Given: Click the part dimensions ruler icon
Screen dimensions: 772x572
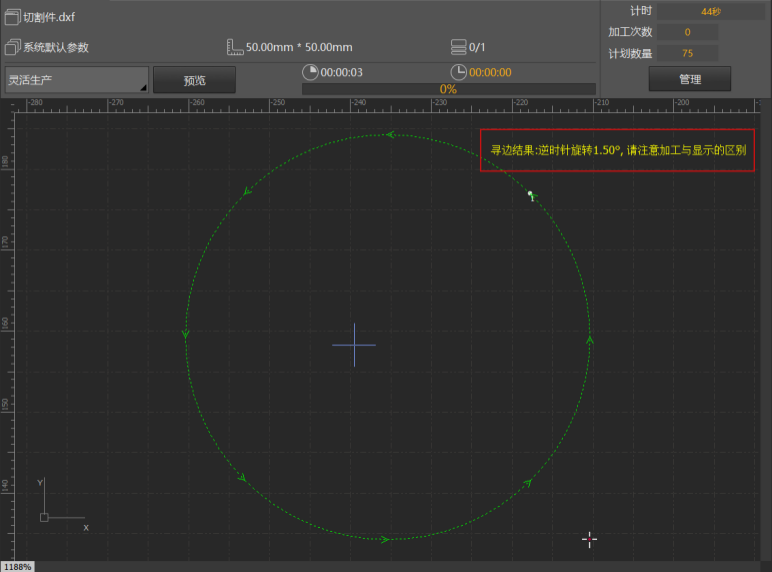Looking at the screenshot, I should pos(235,47).
